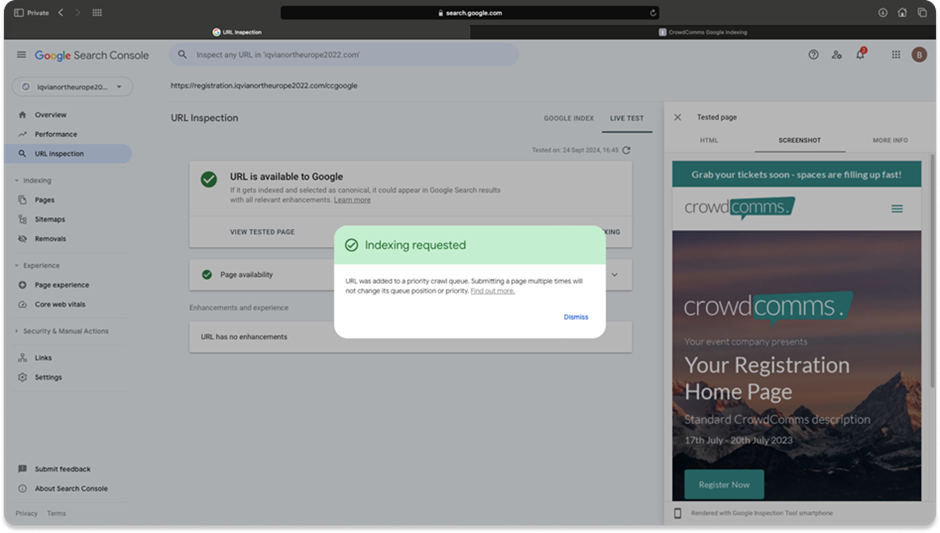Open the Search Console hamburger menu

coord(22,55)
